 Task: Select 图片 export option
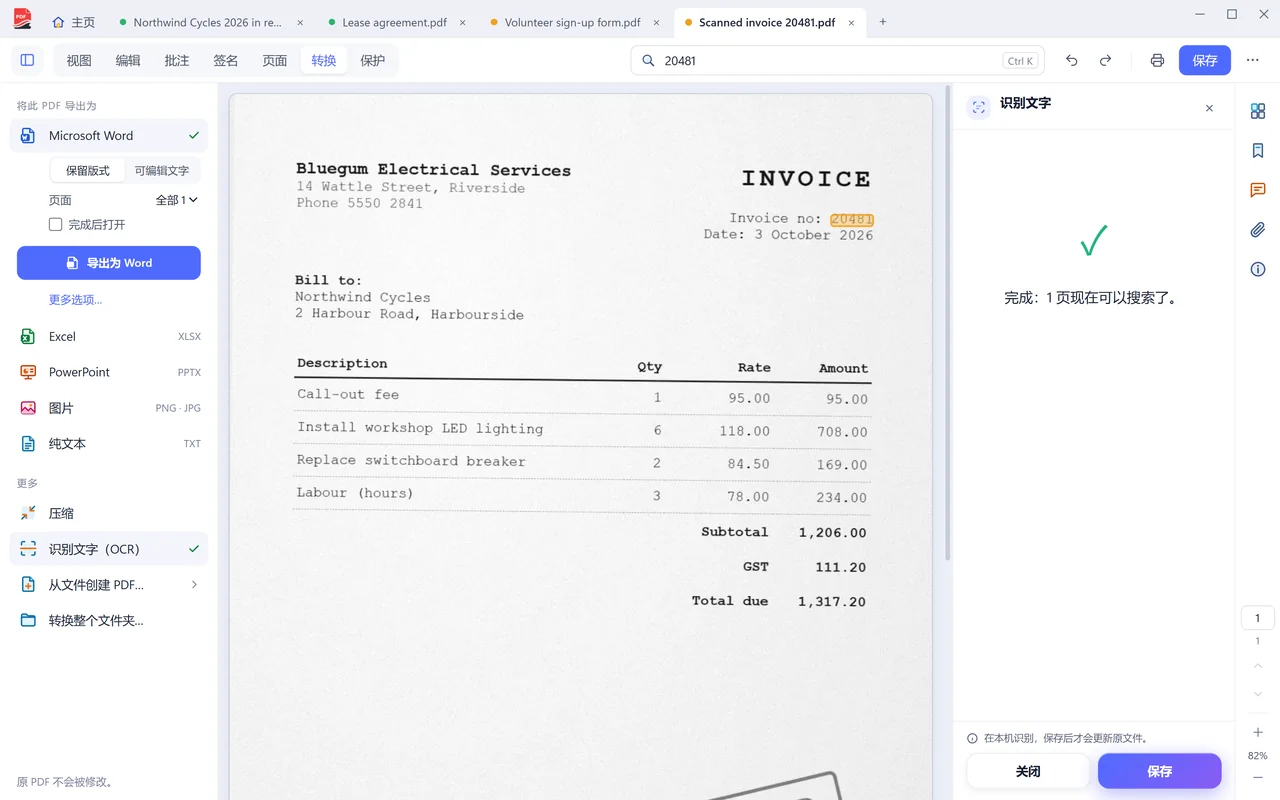tap(109, 408)
